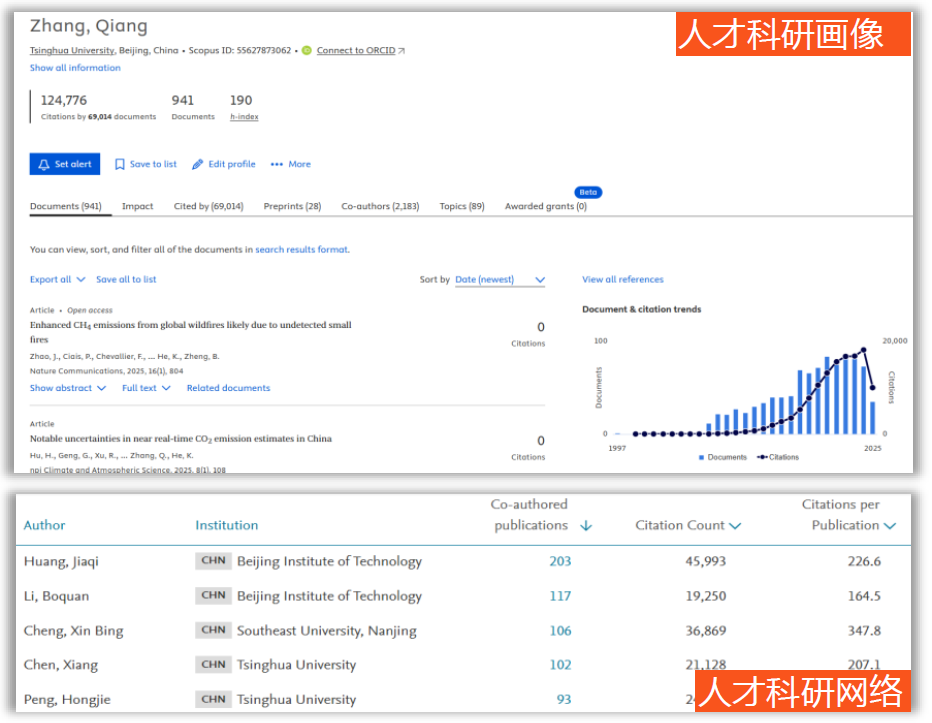The width and height of the screenshot is (932, 723).
Task: Click co-authored count 106 for Cheng, Xin Bing
Action: coord(560,630)
